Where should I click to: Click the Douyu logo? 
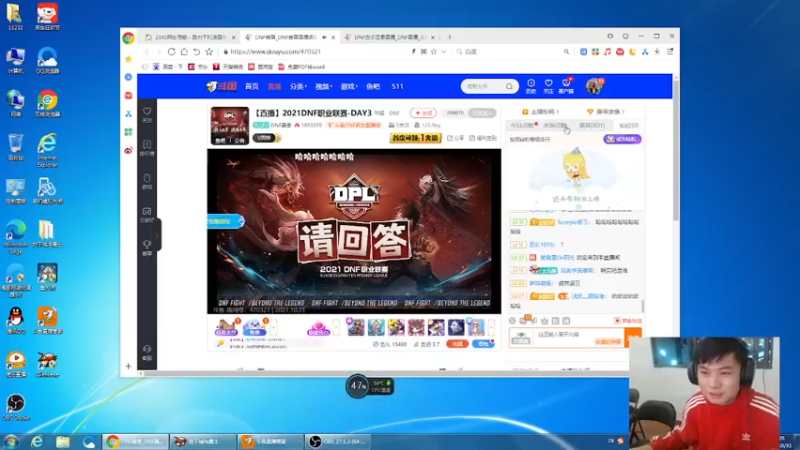pyautogui.click(x=221, y=86)
